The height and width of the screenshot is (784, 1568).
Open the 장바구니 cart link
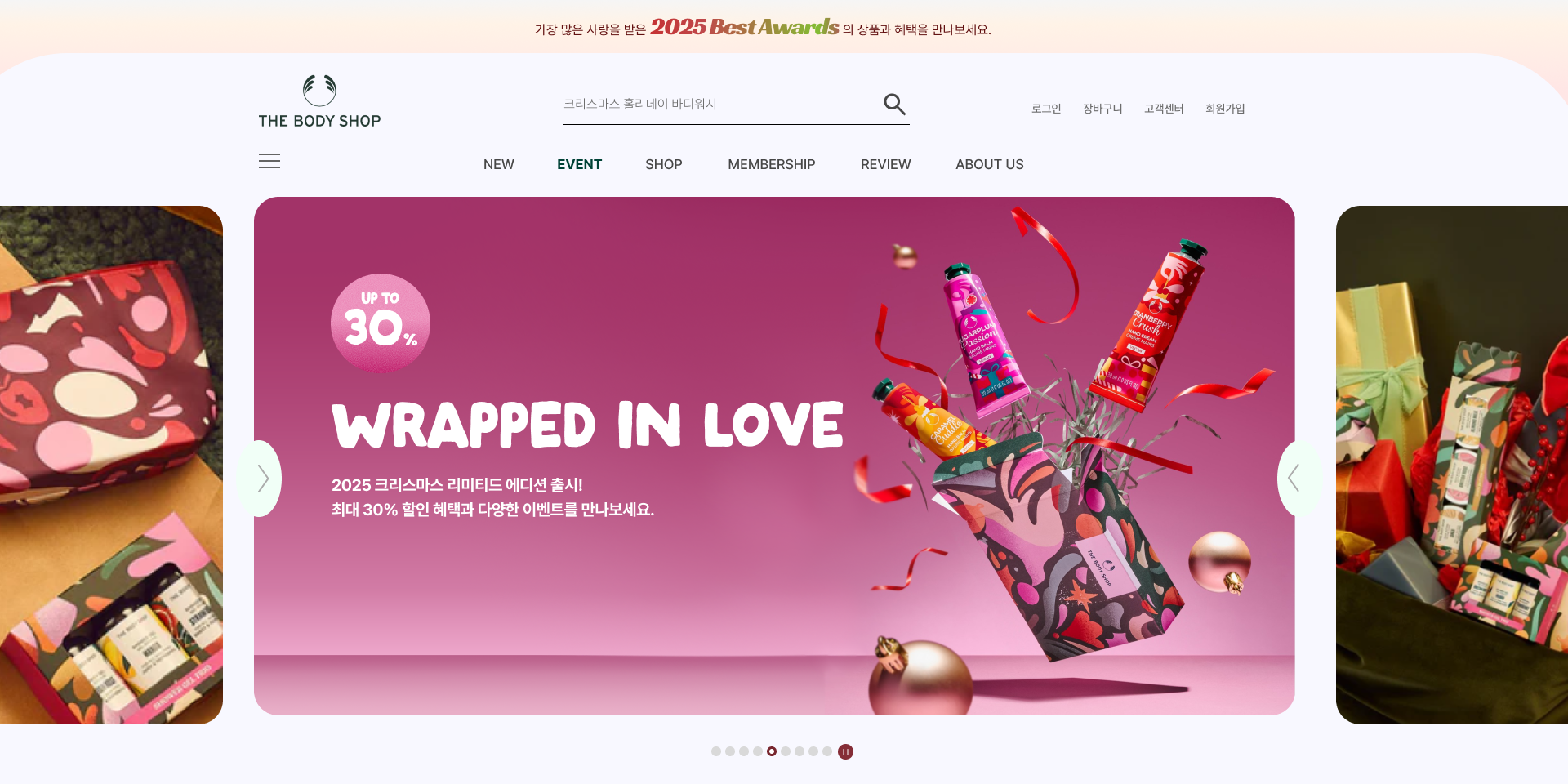[x=1102, y=109]
